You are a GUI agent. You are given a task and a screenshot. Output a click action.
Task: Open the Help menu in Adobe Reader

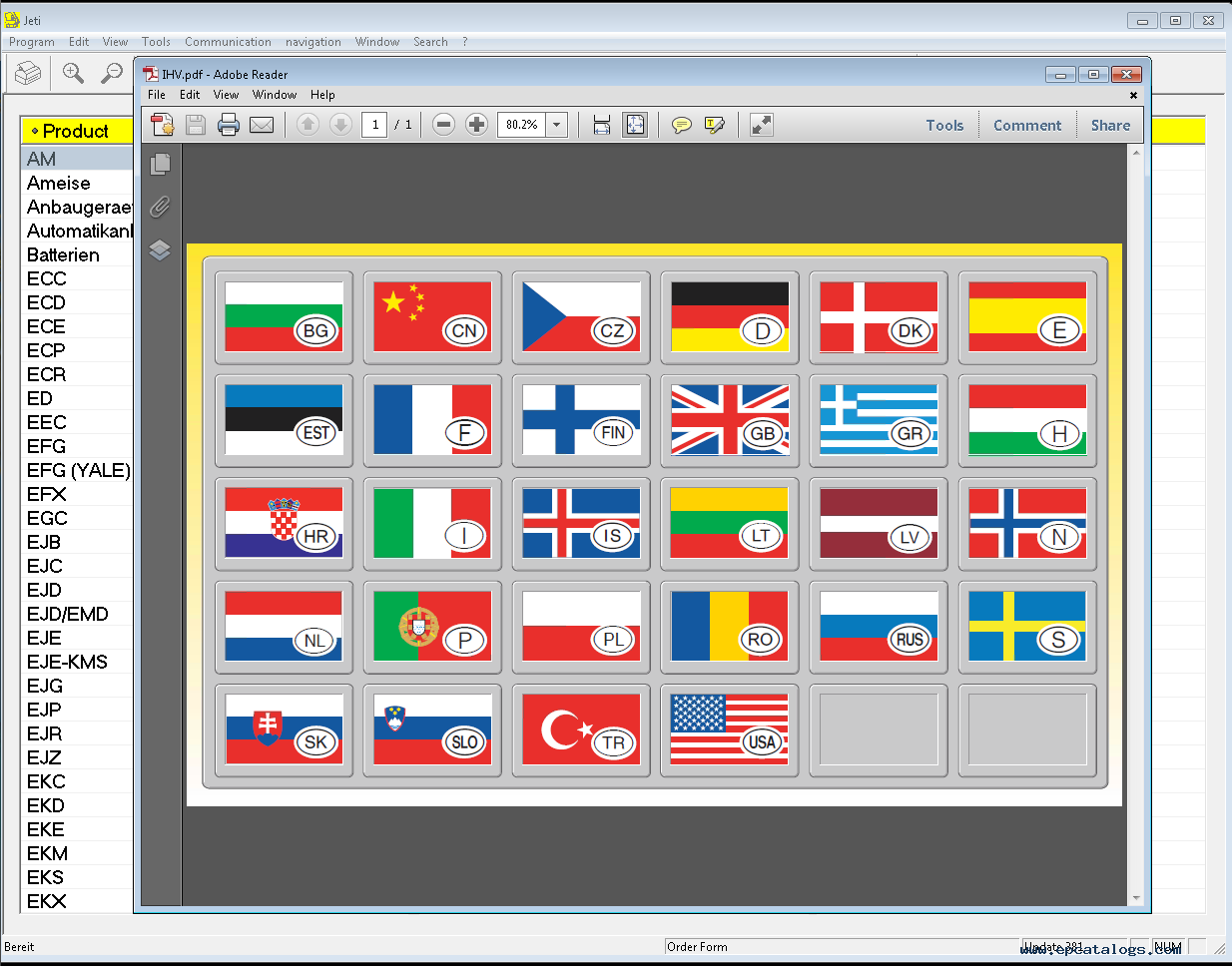click(322, 95)
